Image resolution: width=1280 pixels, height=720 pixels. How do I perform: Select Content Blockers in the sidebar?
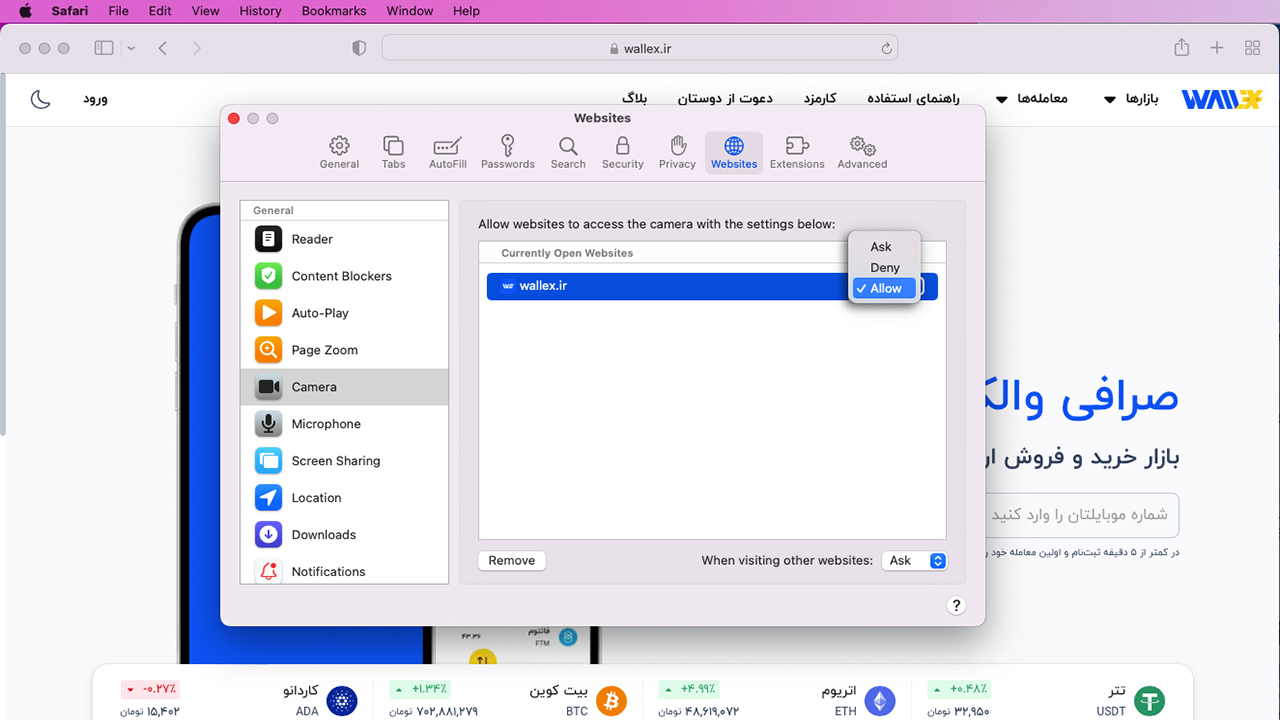[x=344, y=276]
